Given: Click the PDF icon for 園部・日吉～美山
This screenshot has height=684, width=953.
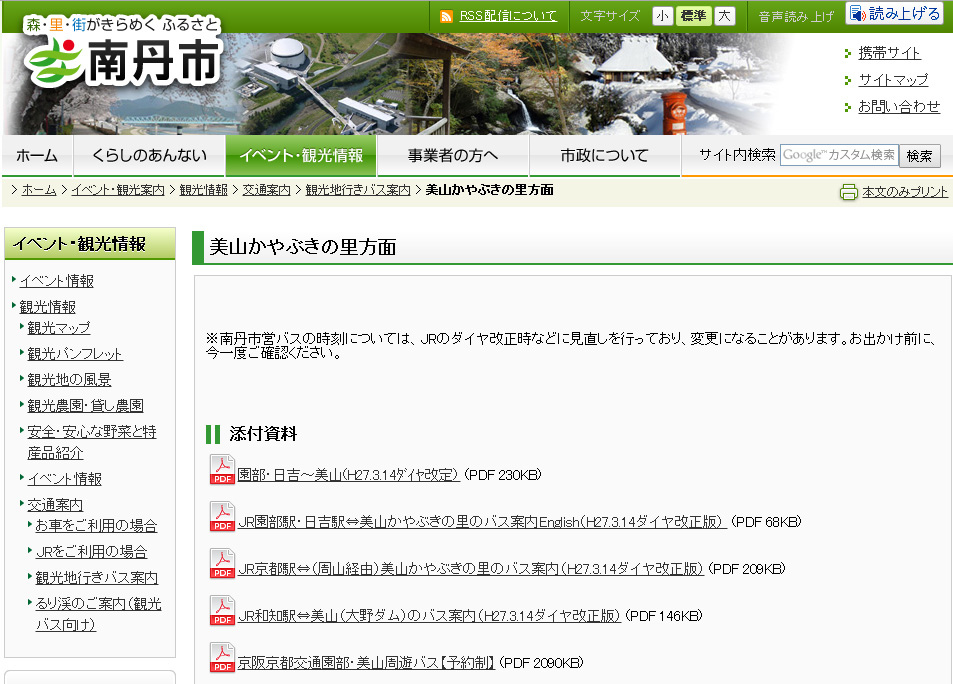Looking at the screenshot, I should click(x=222, y=470).
